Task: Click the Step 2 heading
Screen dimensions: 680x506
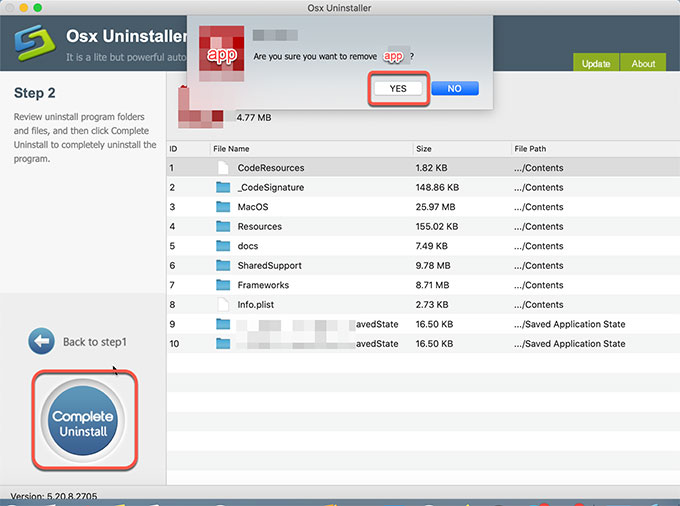Action: (35, 93)
